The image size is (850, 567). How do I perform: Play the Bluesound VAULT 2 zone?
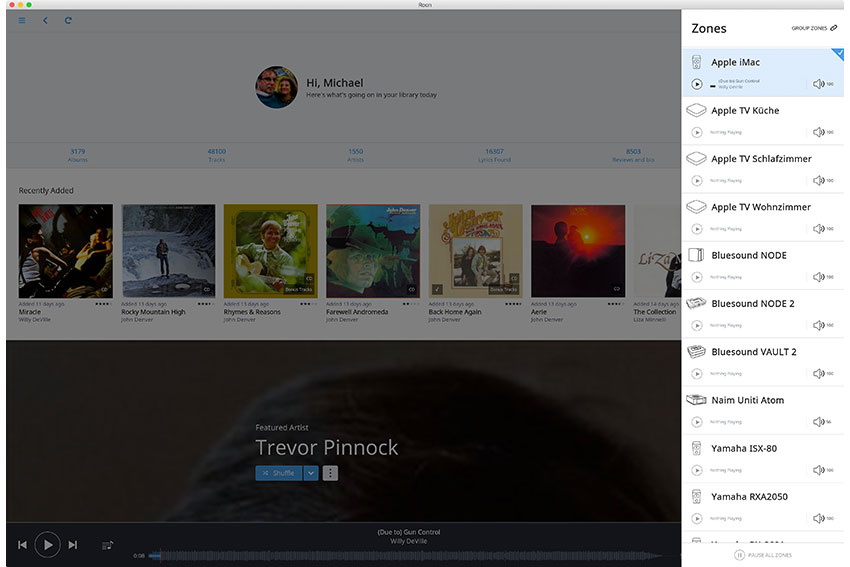pos(697,373)
